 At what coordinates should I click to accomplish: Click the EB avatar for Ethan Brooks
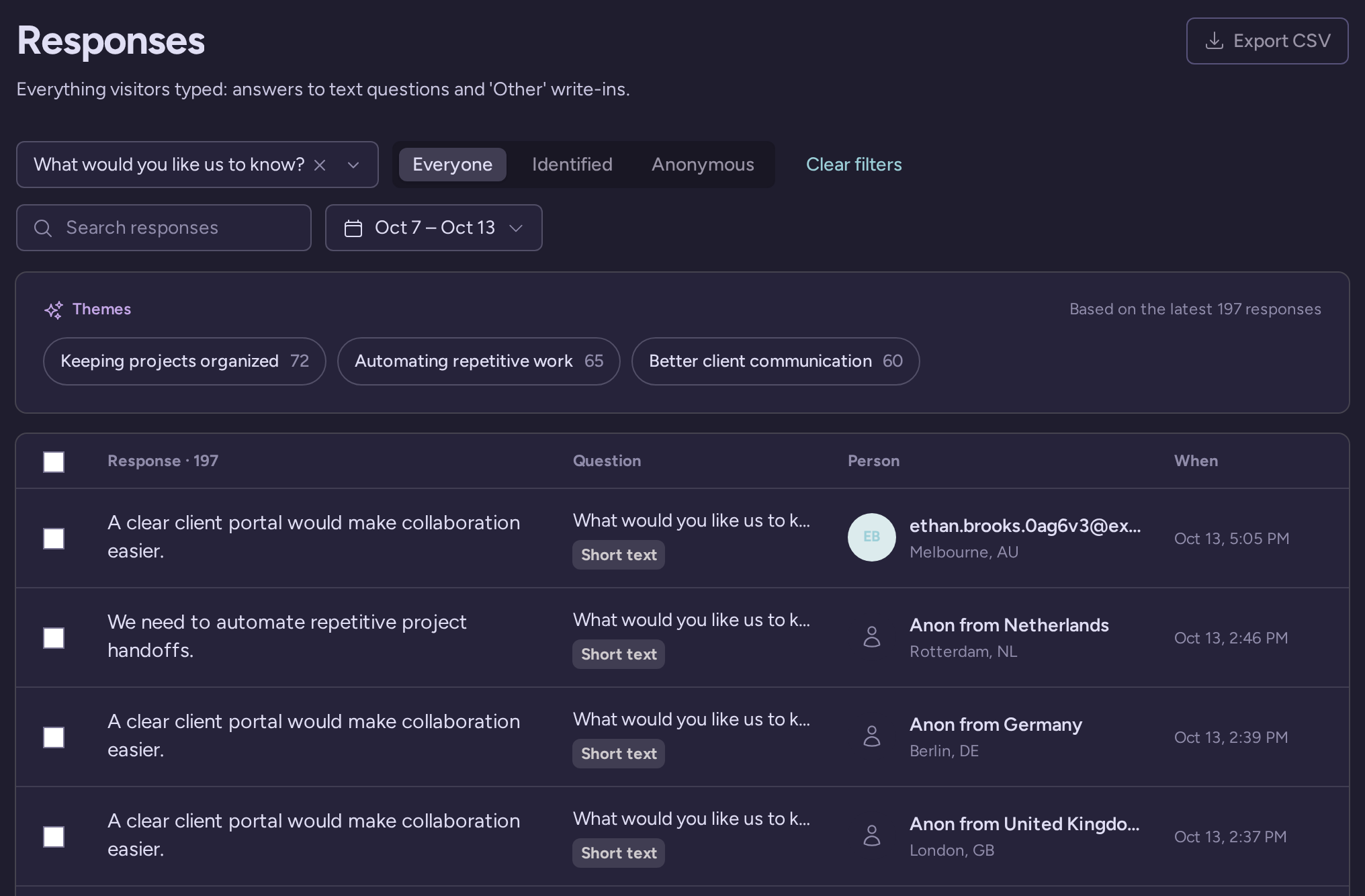click(x=872, y=537)
